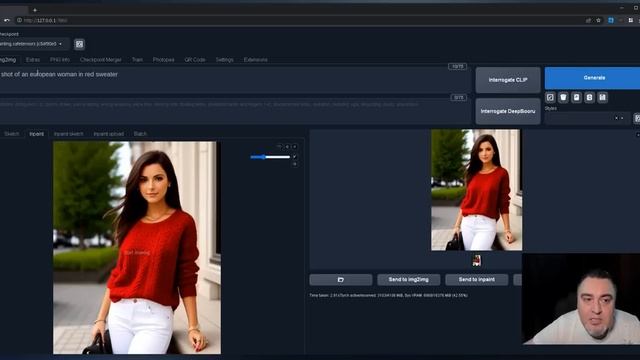Open the Styles dropdown
Viewport: 640px width, 360px height.
[x=587, y=118]
